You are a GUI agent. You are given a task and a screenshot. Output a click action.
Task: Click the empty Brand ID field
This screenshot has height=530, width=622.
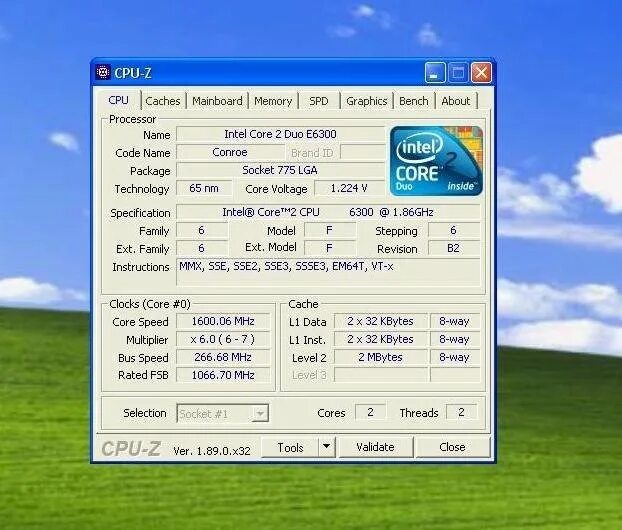pos(363,152)
